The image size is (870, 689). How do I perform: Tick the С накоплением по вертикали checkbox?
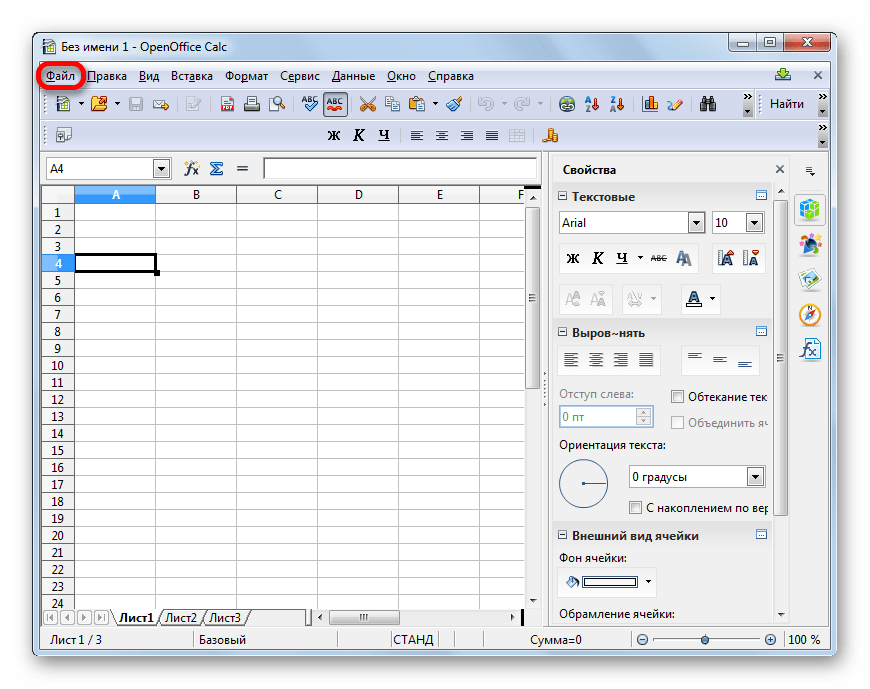point(635,508)
